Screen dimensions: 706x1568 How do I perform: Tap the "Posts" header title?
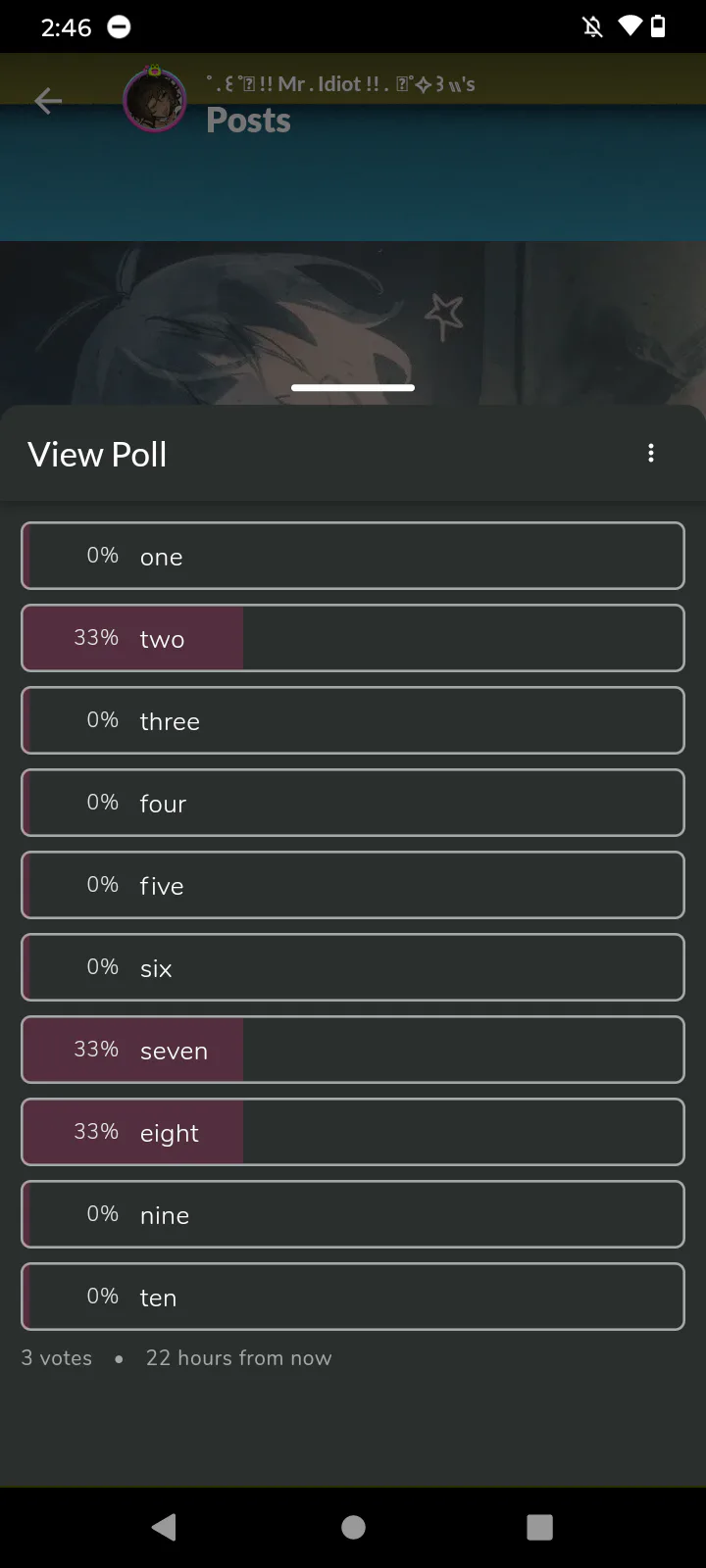248,121
